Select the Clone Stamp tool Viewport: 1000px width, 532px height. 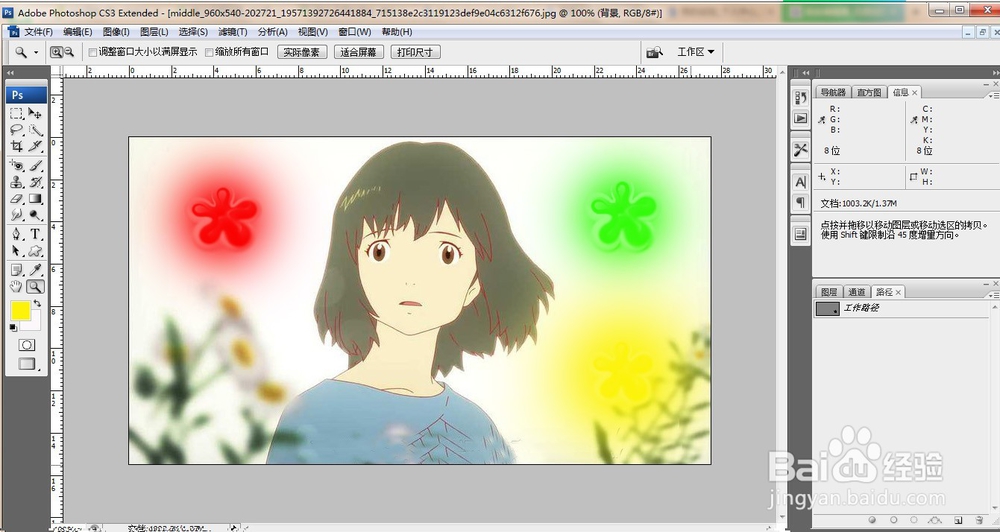click(17, 182)
